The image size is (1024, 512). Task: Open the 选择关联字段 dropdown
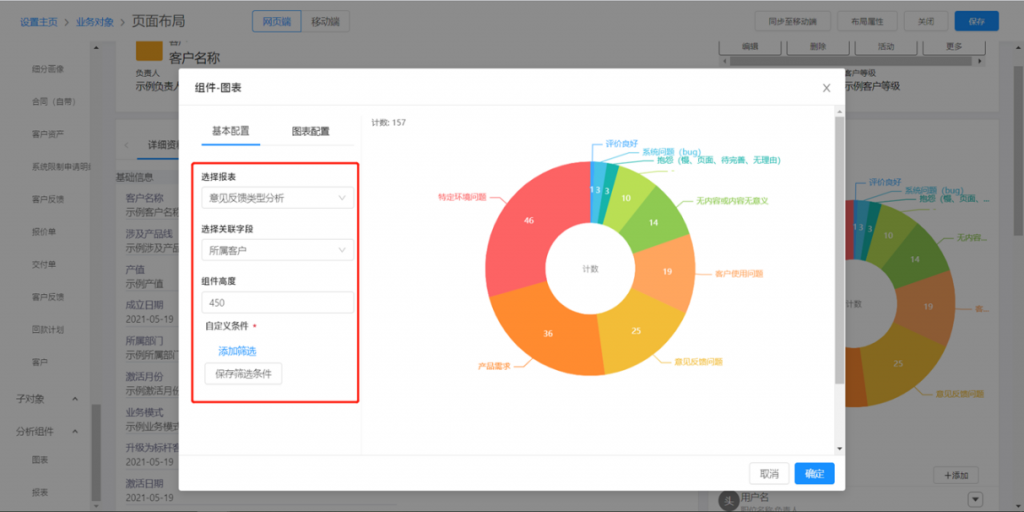coord(277,250)
